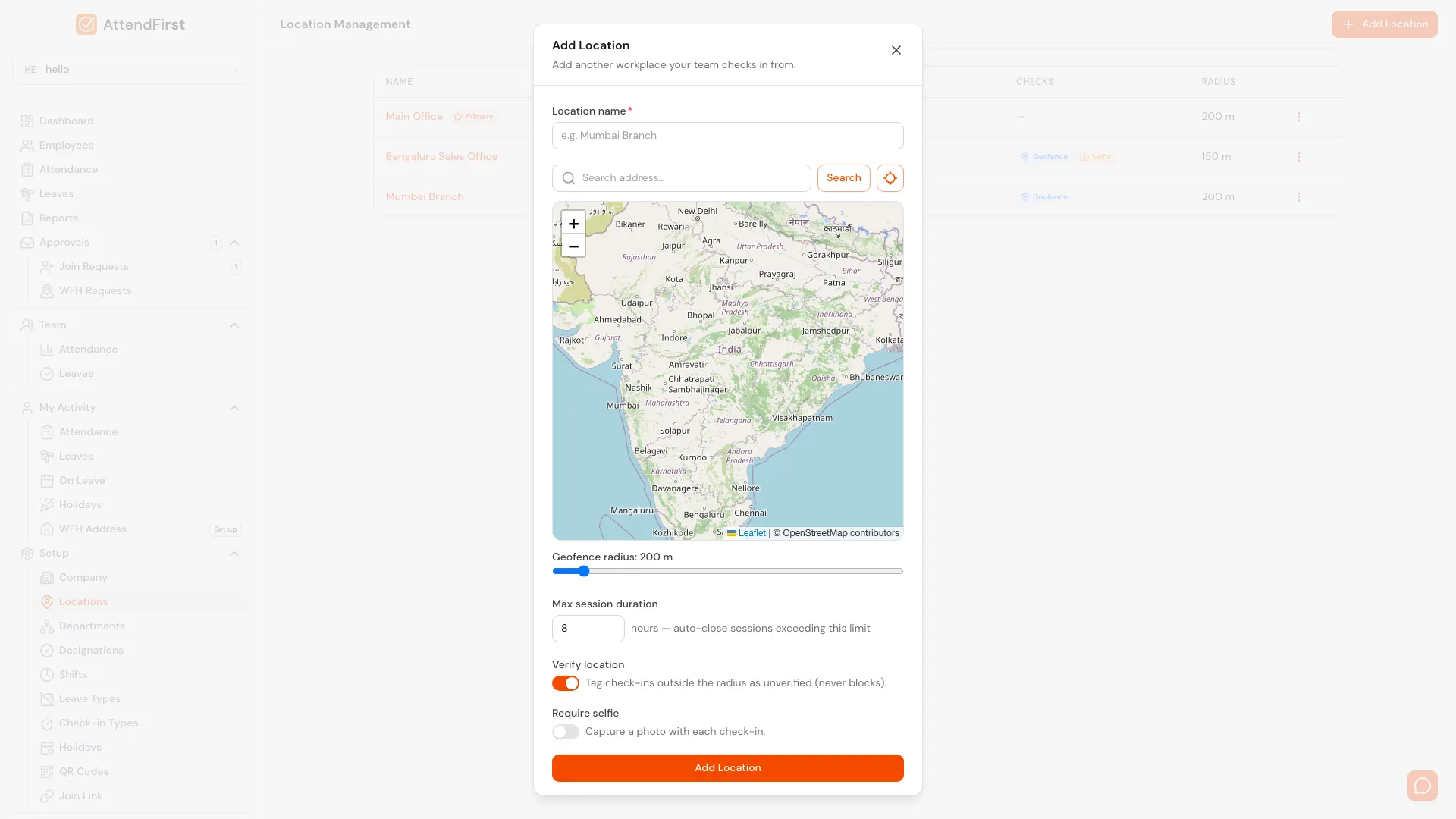Viewport: 1456px width, 819px height.
Task: Open Holidays under My Activity
Action: pyautogui.click(x=80, y=505)
